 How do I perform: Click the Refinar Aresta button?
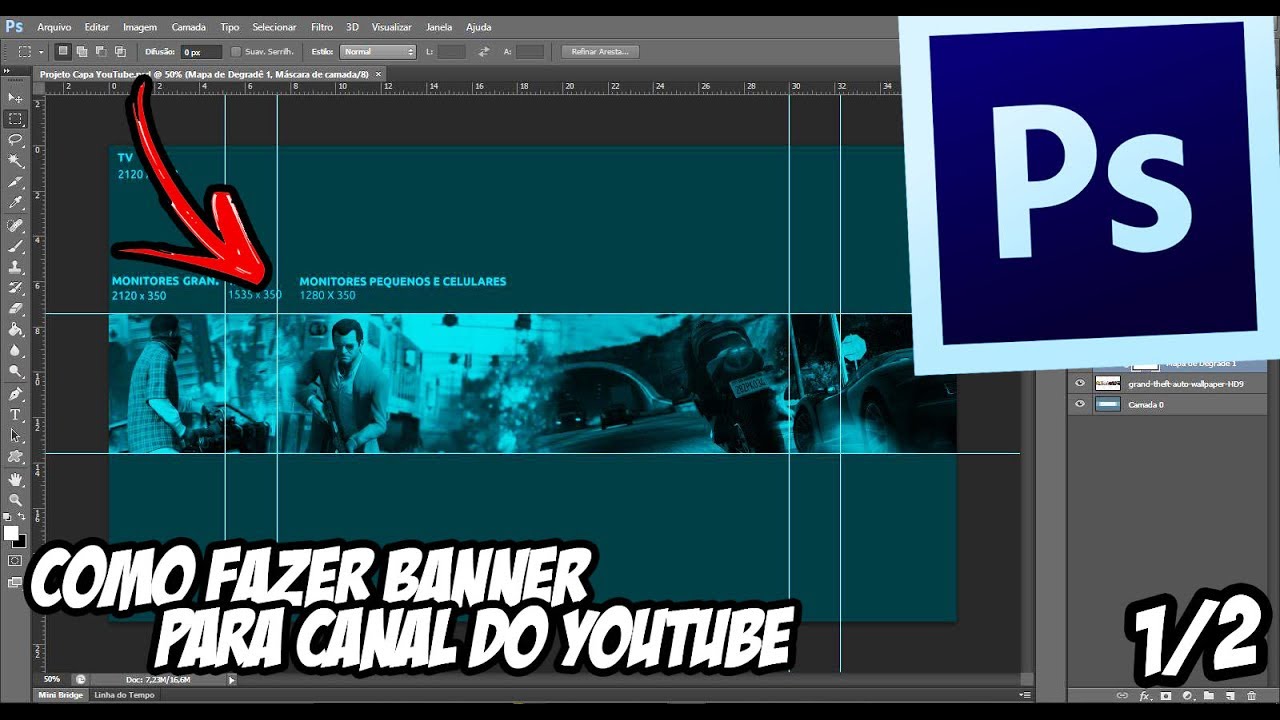point(600,51)
